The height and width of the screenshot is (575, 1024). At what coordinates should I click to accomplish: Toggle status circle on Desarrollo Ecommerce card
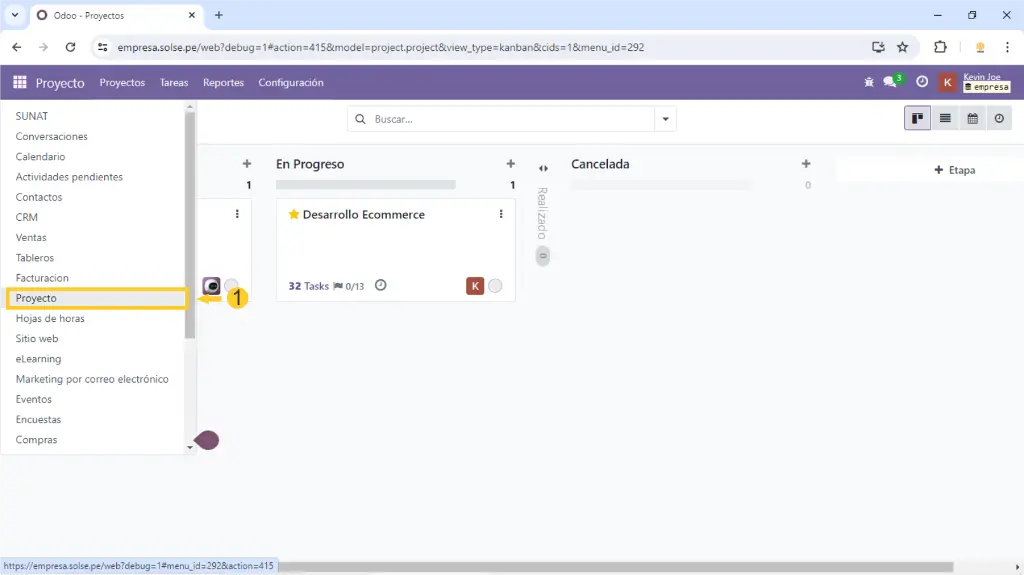tap(495, 286)
